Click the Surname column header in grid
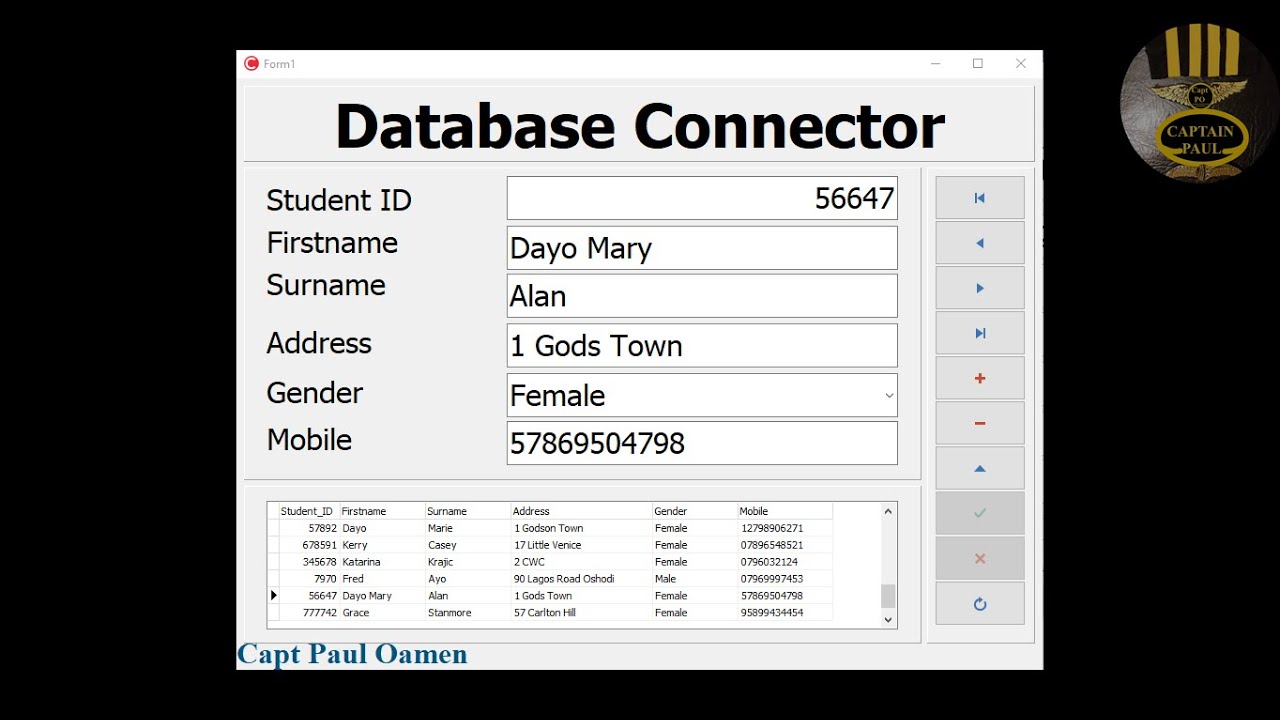Image resolution: width=1280 pixels, height=720 pixels. (468, 511)
